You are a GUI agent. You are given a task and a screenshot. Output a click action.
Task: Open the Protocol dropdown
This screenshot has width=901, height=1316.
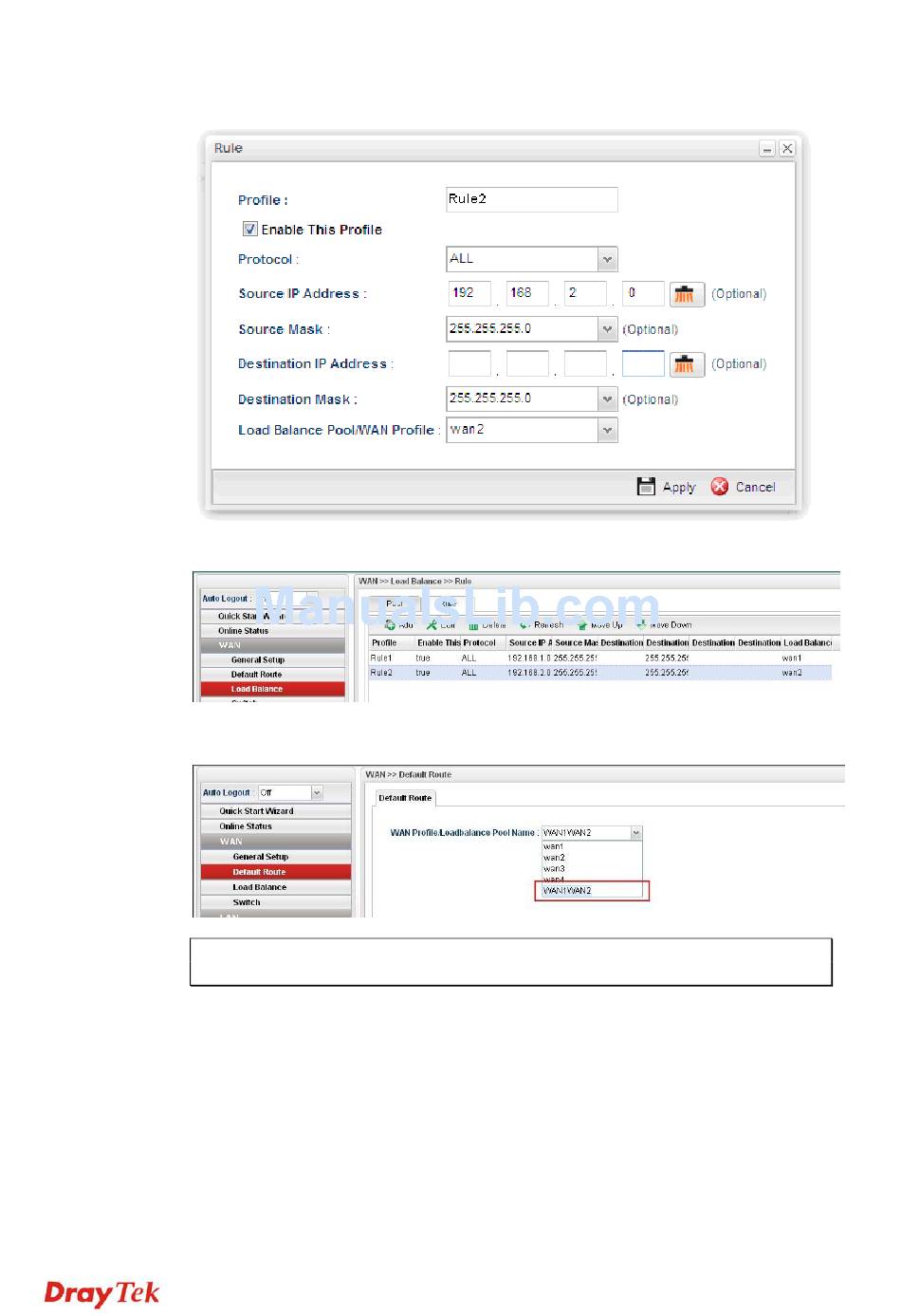pos(608,259)
